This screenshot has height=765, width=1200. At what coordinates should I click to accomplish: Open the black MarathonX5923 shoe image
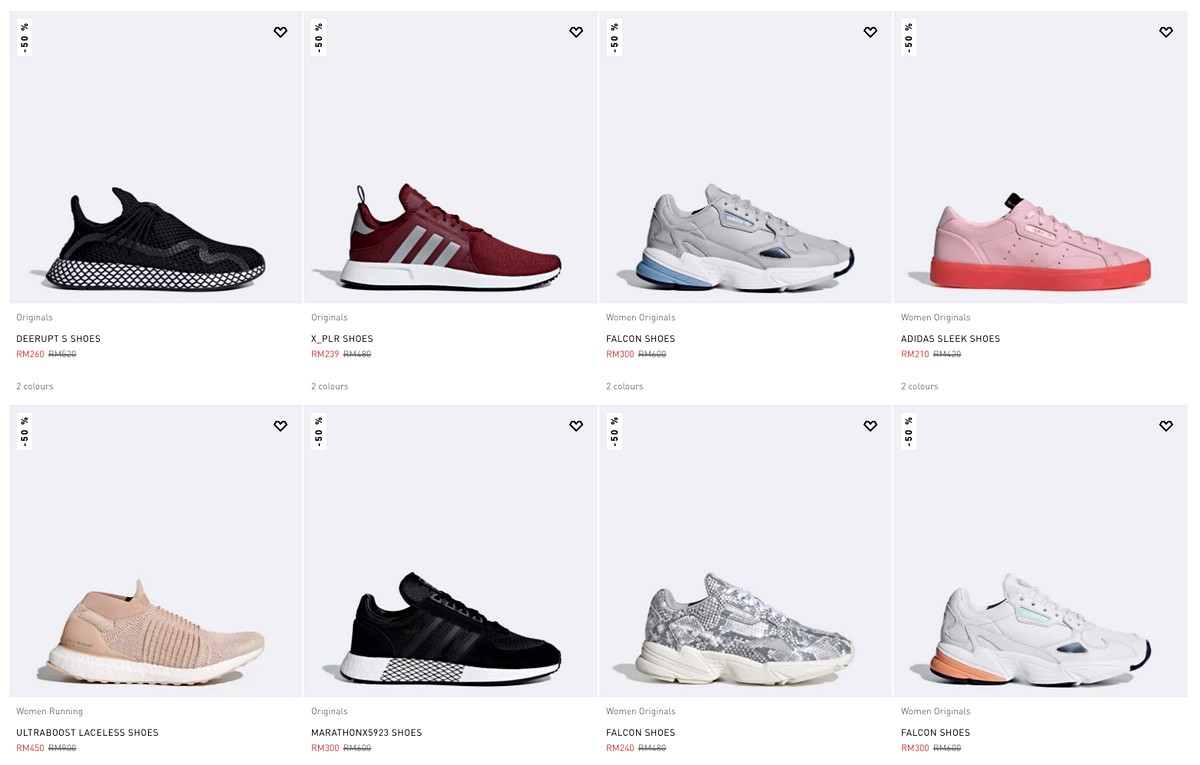pos(450,630)
